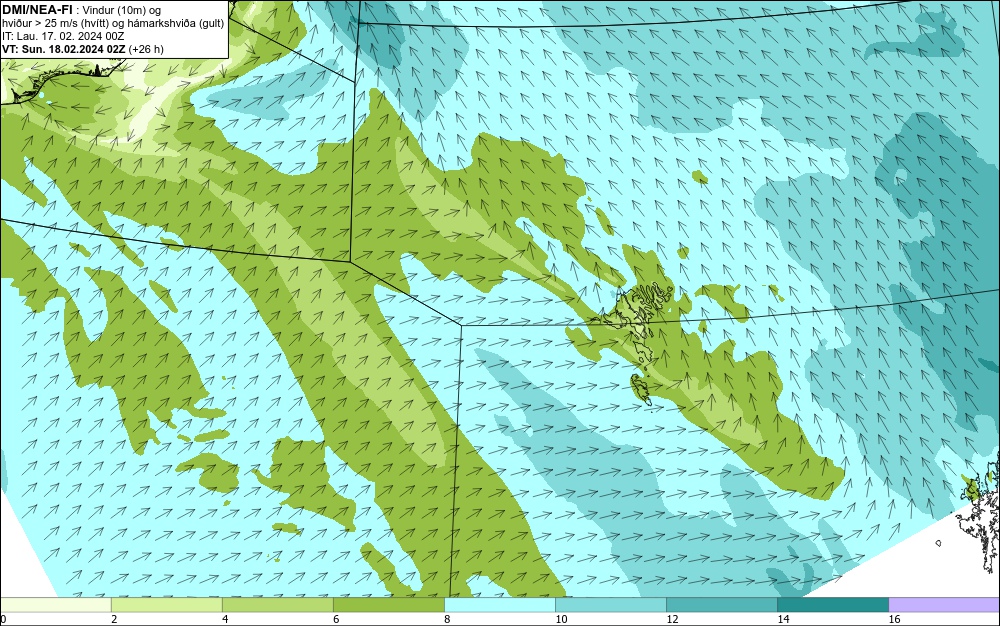
Task: Click 'hviður > 25 m/s (hvítt)' legend line
Action: click(55, 24)
